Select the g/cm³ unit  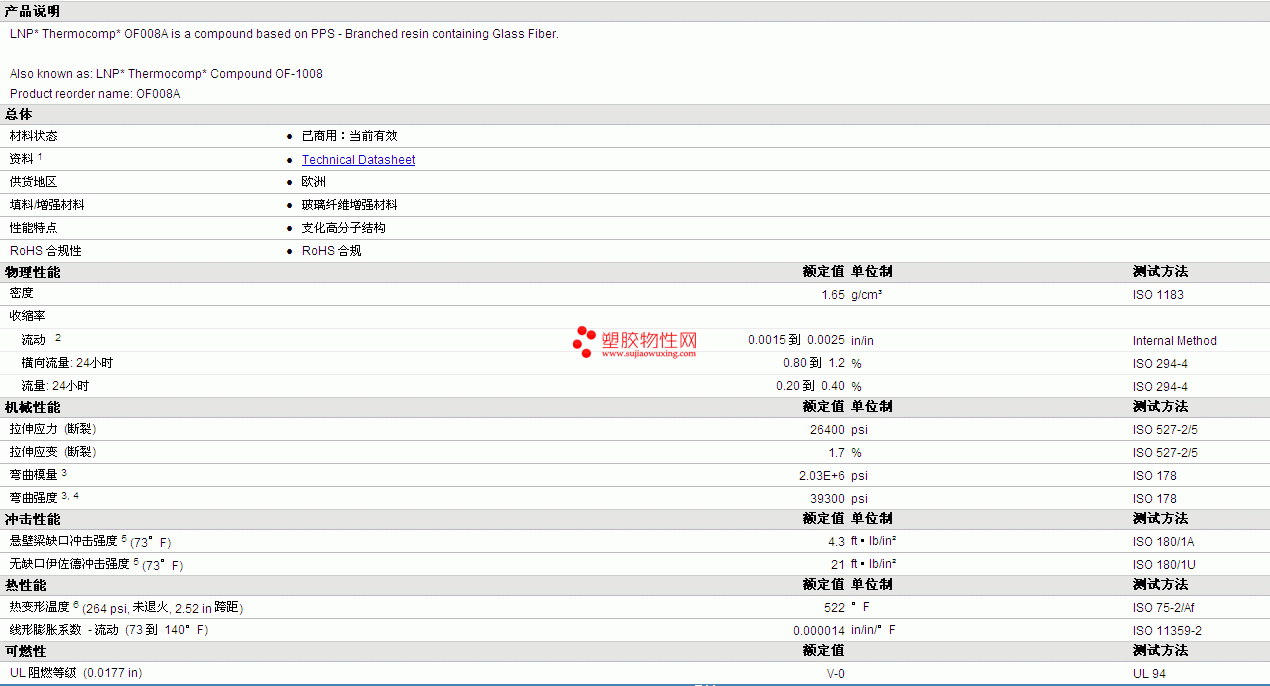866,295
